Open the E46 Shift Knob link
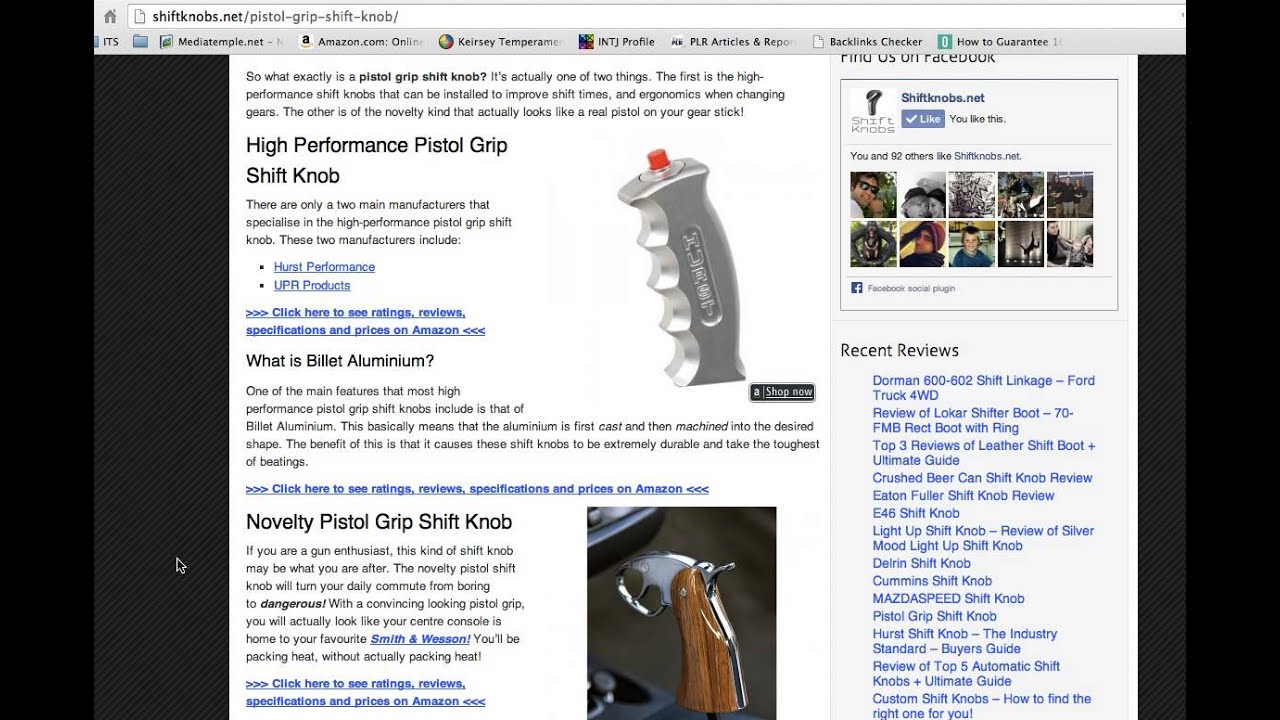This screenshot has height=720, width=1280. (x=916, y=513)
